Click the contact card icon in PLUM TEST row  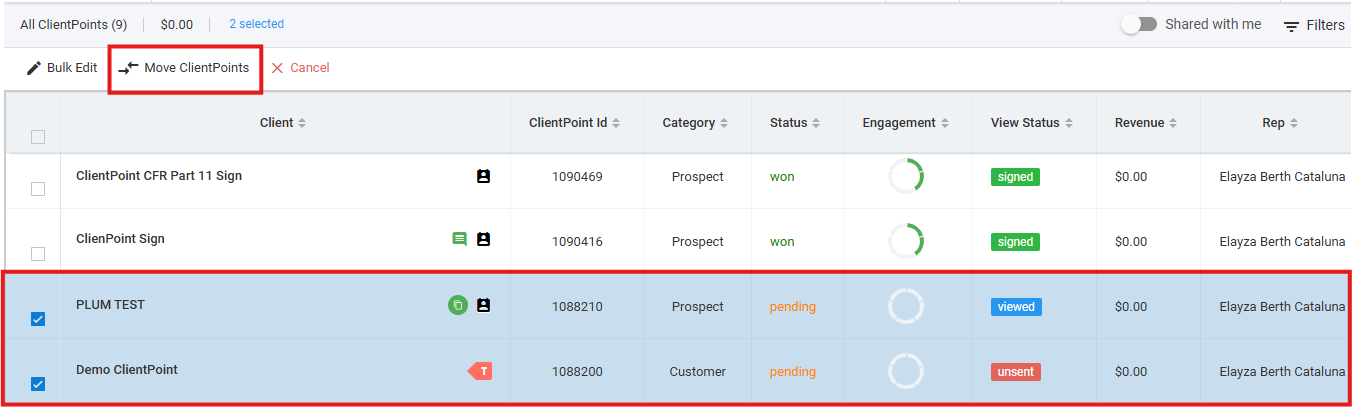point(483,305)
